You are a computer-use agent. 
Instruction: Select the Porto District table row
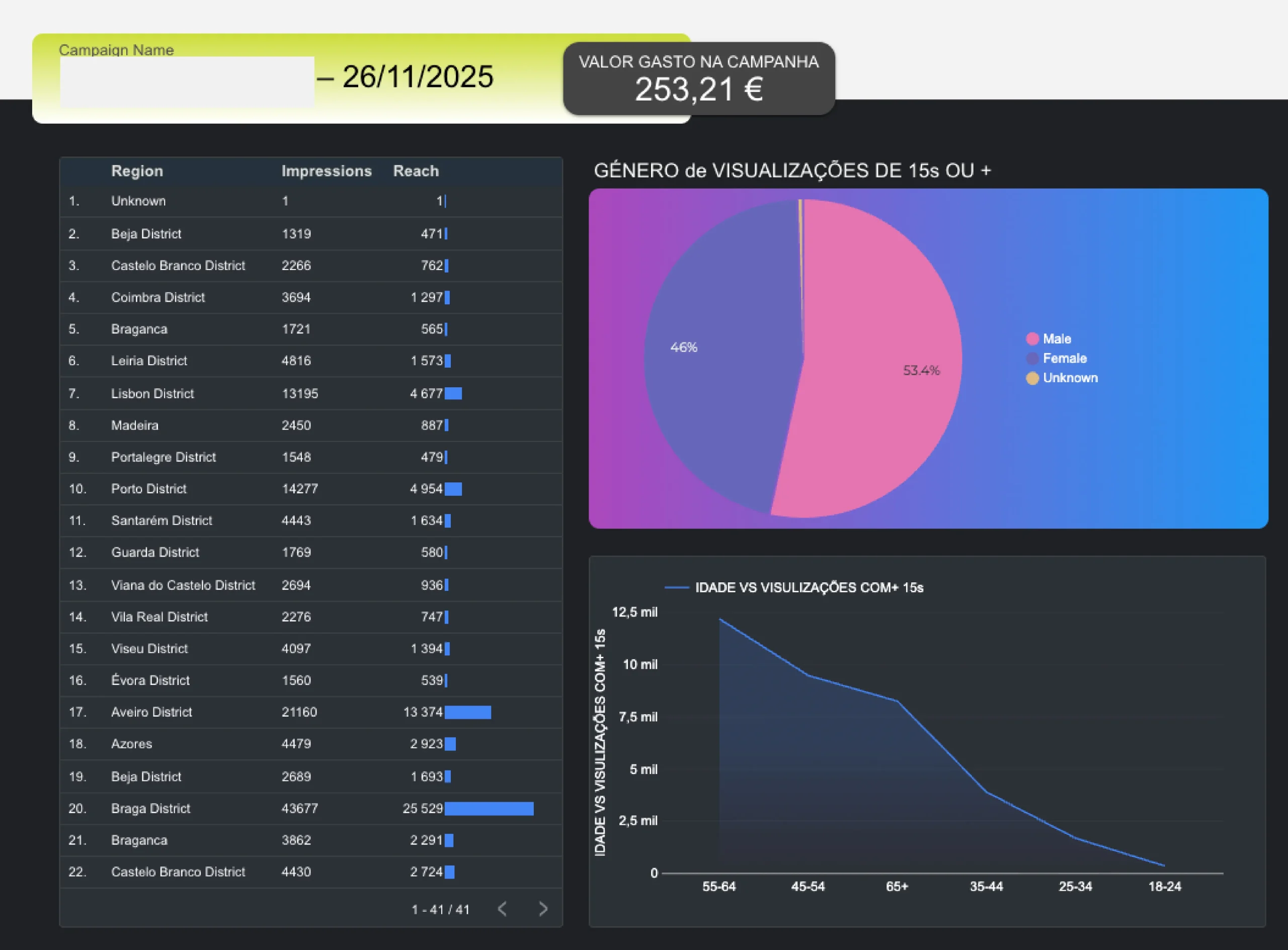pos(149,489)
